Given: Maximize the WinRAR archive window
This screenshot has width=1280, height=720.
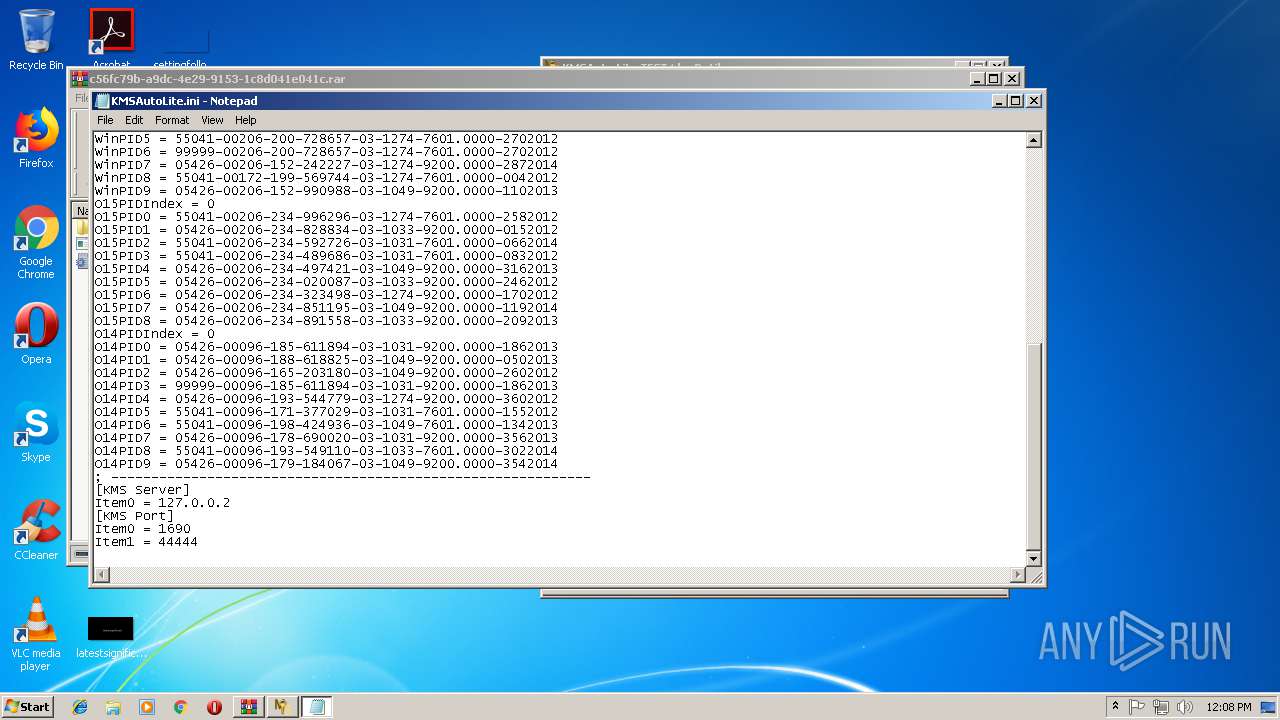Looking at the screenshot, I should click(x=994, y=79).
